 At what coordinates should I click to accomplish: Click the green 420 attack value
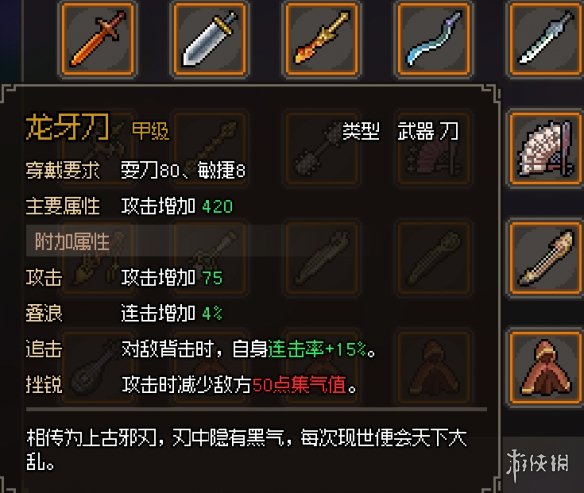(x=218, y=207)
